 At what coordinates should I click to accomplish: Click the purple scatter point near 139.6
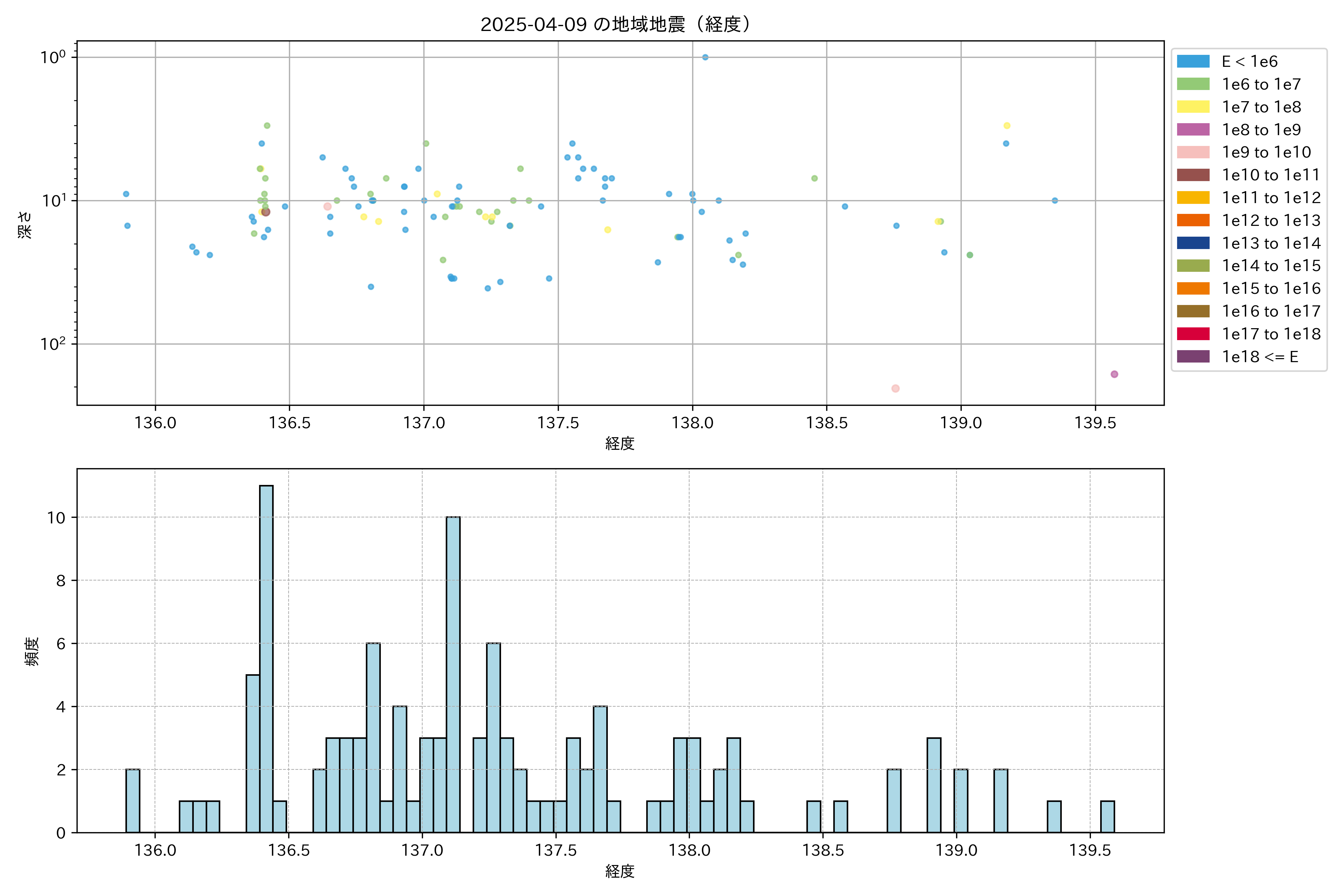click(x=1114, y=374)
